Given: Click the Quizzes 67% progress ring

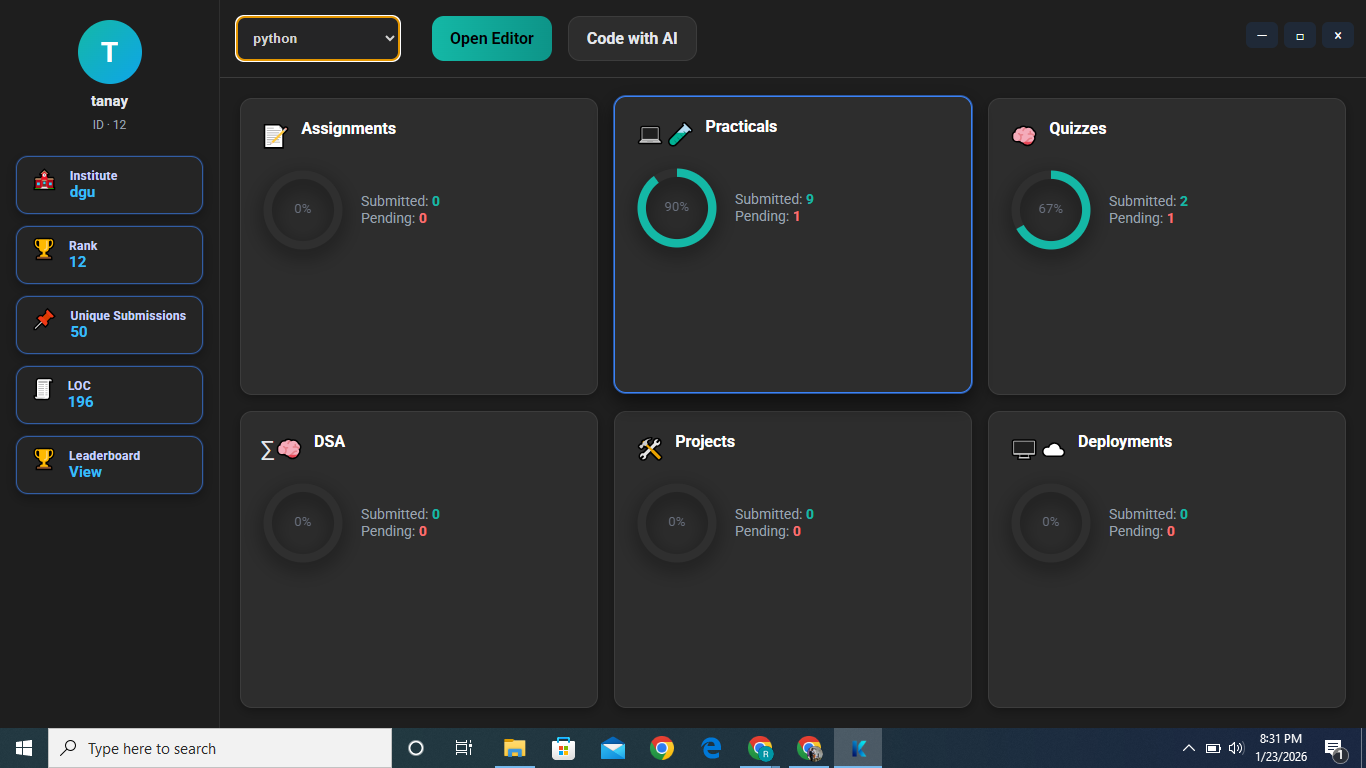Looking at the screenshot, I should click(1051, 210).
